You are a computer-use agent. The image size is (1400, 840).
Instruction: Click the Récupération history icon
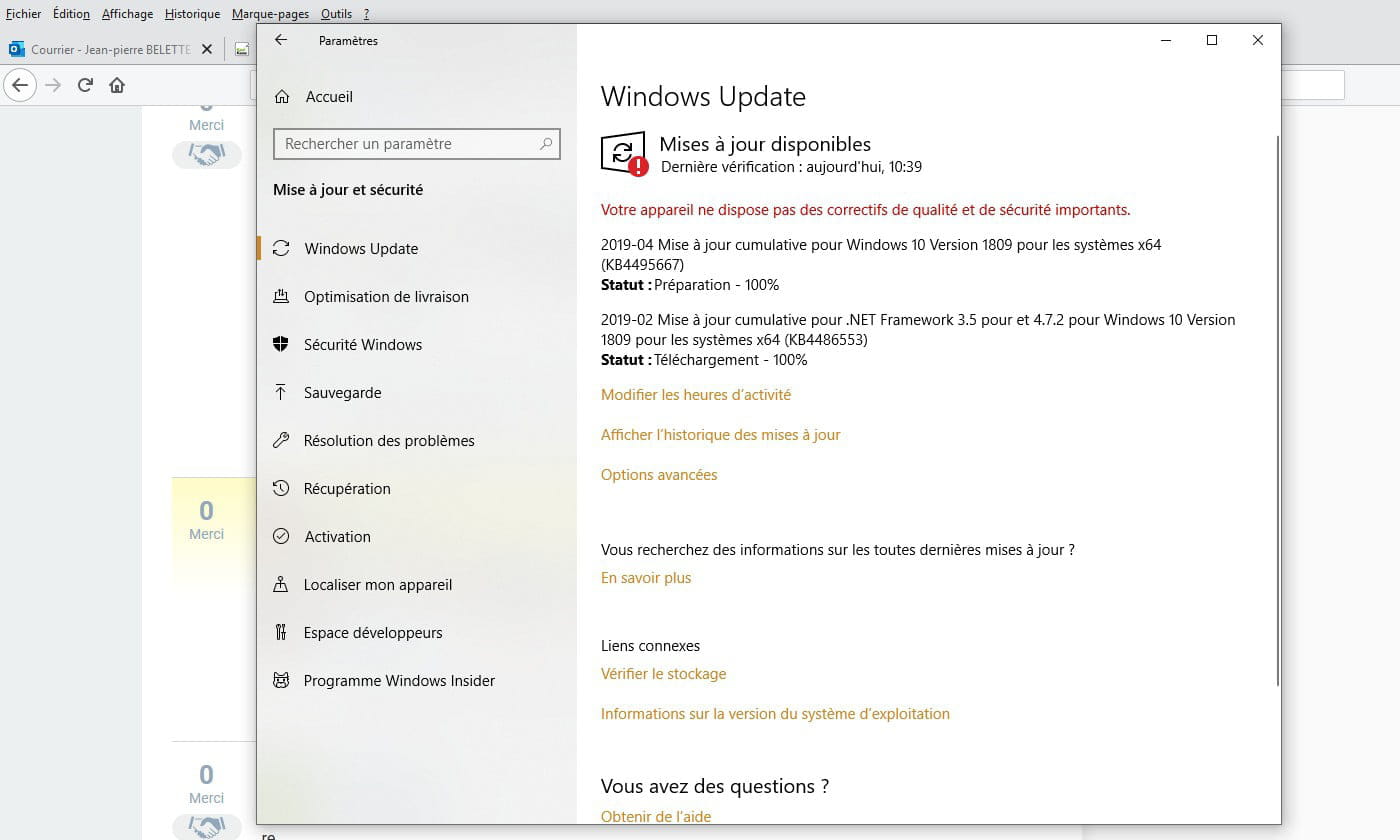tap(281, 488)
